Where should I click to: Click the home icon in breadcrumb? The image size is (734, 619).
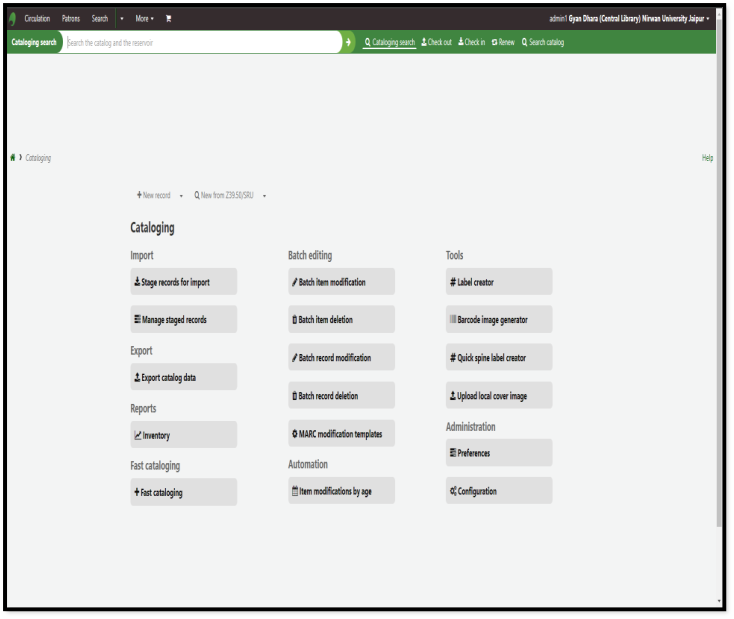click(x=13, y=158)
